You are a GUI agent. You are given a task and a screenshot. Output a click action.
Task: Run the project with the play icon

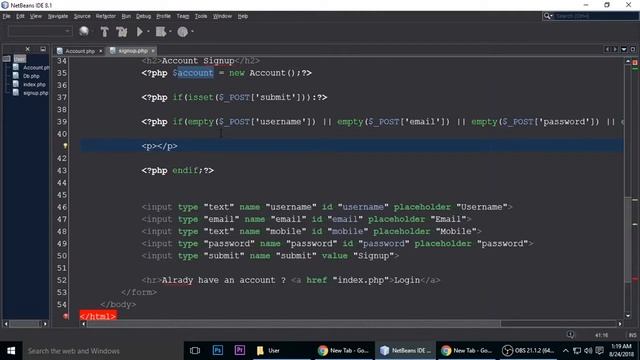(140, 31)
